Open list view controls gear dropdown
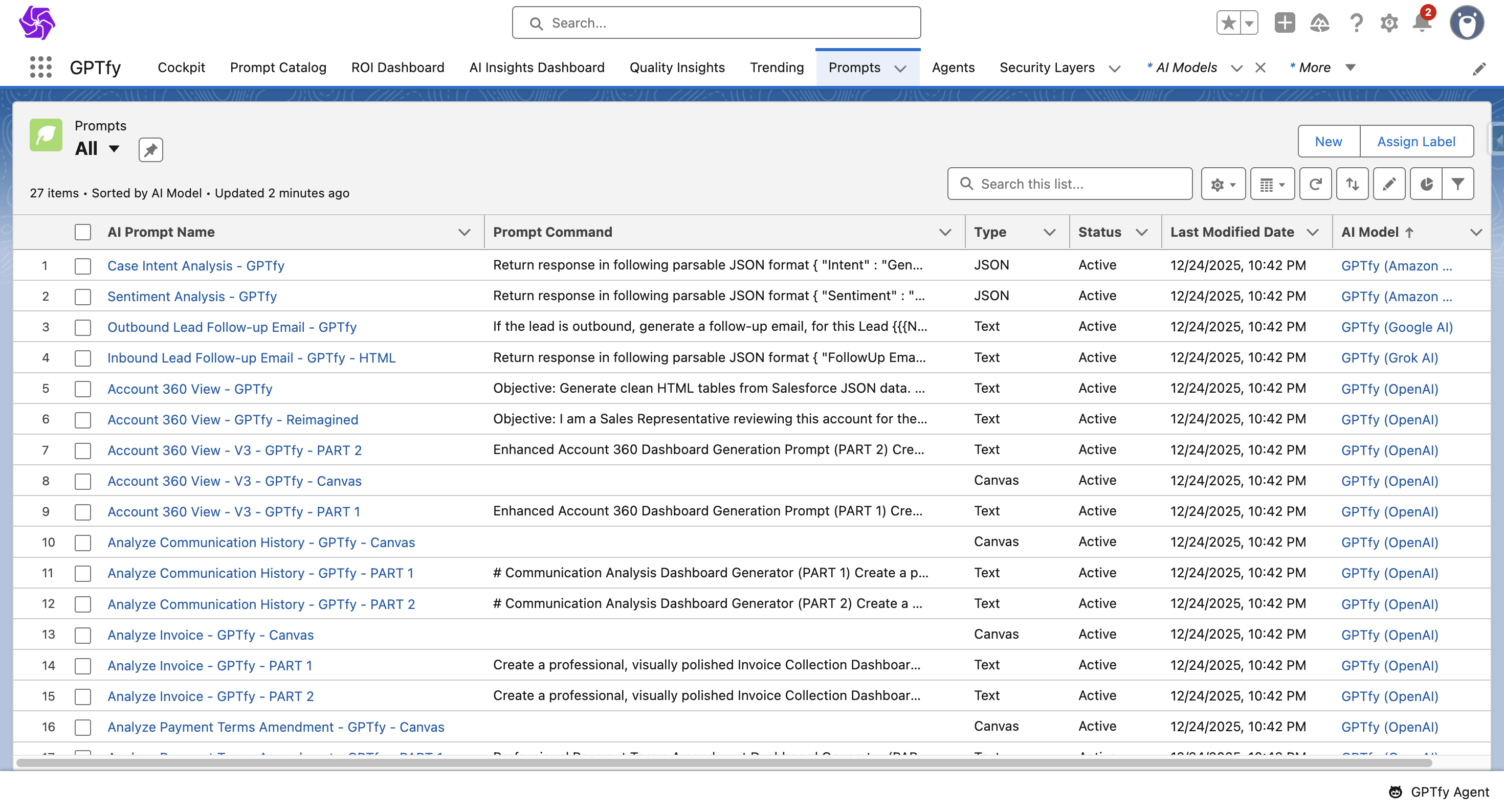Image resolution: width=1504 pixels, height=812 pixels. click(1223, 184)
